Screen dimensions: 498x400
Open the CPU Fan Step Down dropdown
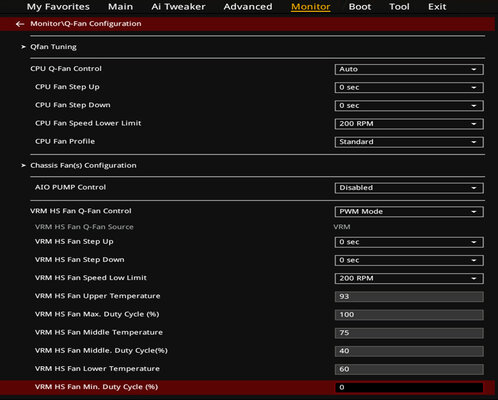click(409, 106)
